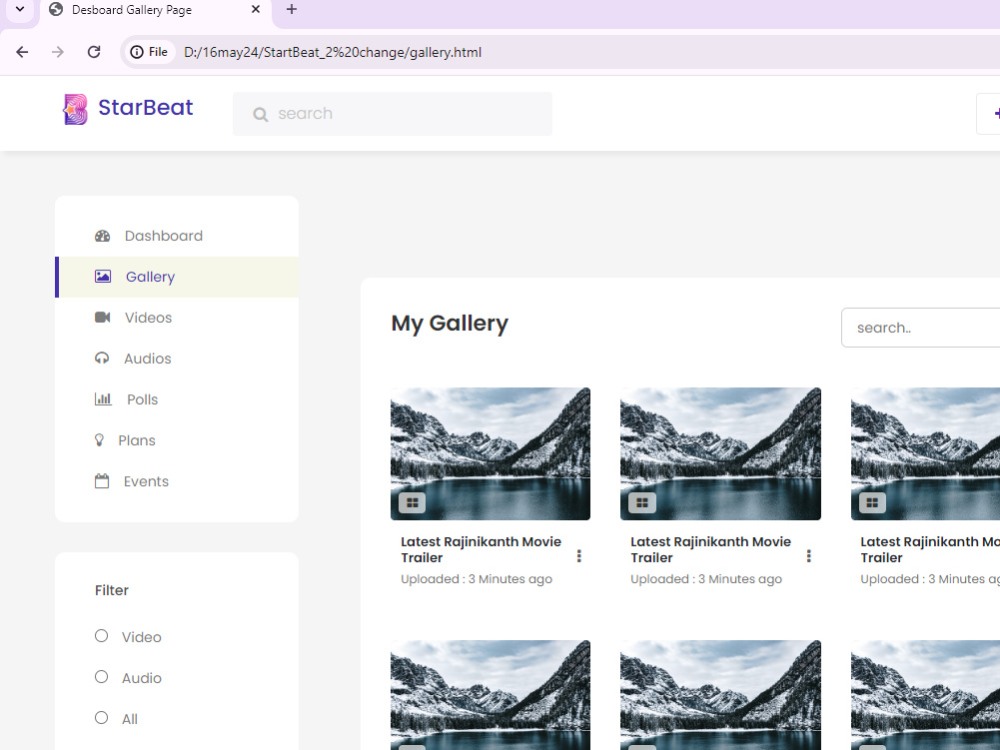Click the Gallery picture icon in sidebar
Screen dimensions: 1000x750
[x=103, y=276]
